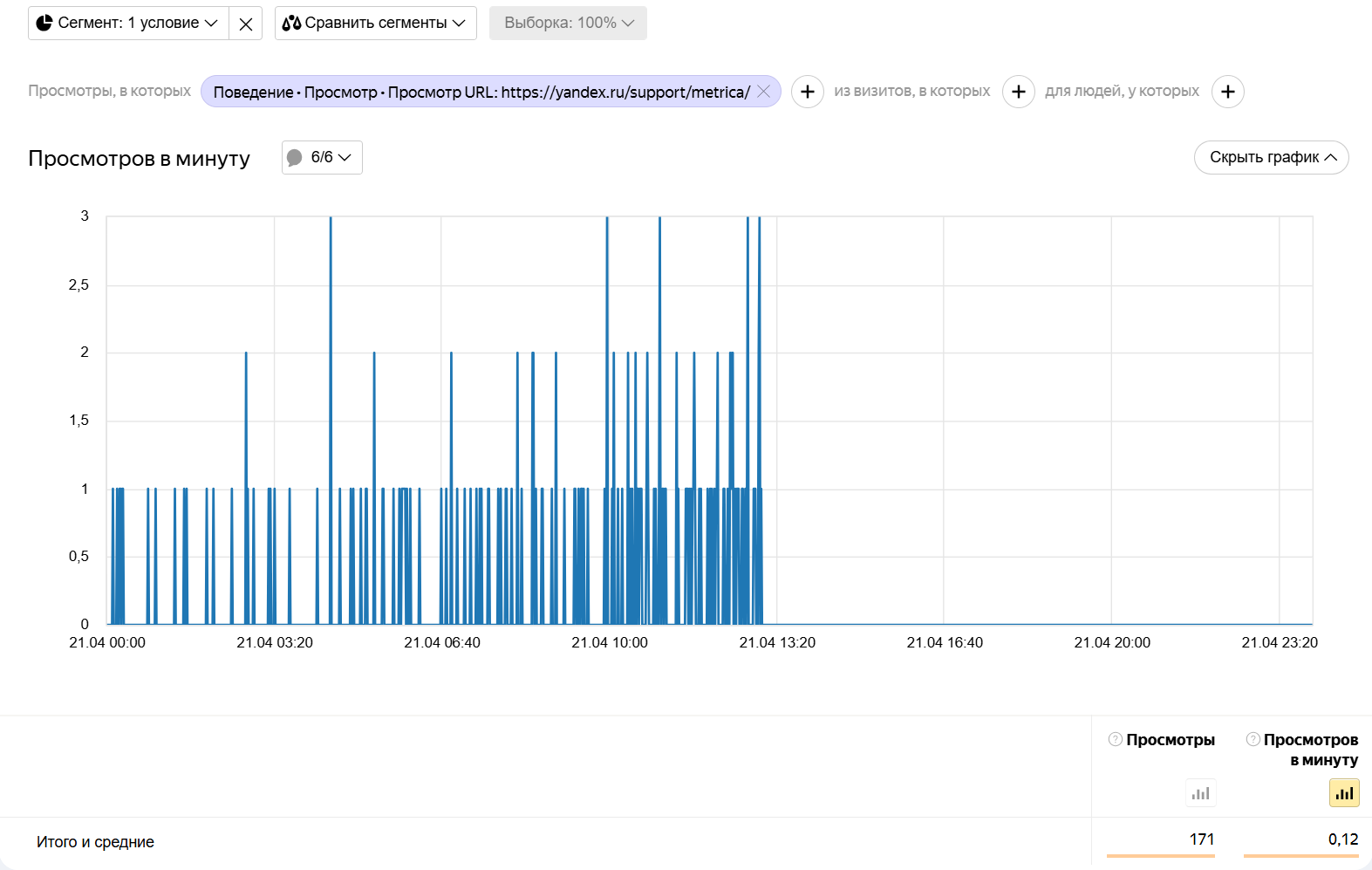The height and width of the screenshot is (870, 1372).
Task: Open the Сегмент: 1 условие dropdown
Action: (128, 24)
